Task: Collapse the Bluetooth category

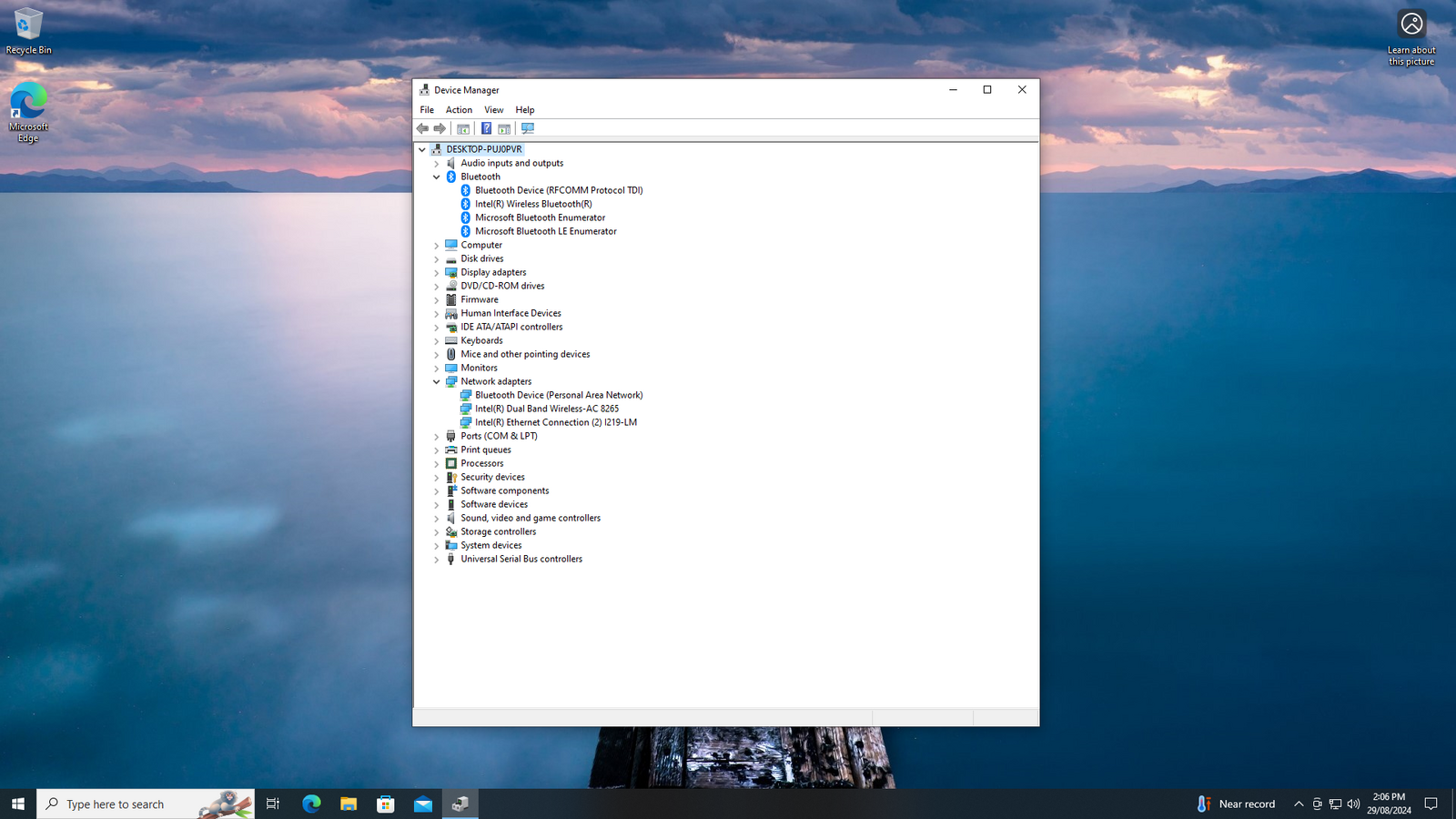Action: [437, 177]
